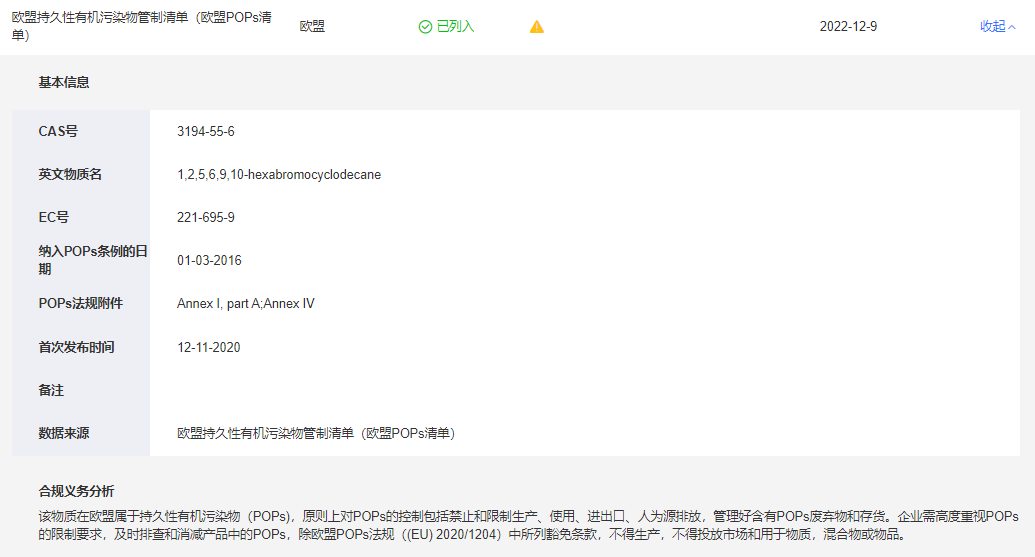1035x557 pixels.
Task: Click the first publication date 12-11-2020
Action: (x=209, y=348)
